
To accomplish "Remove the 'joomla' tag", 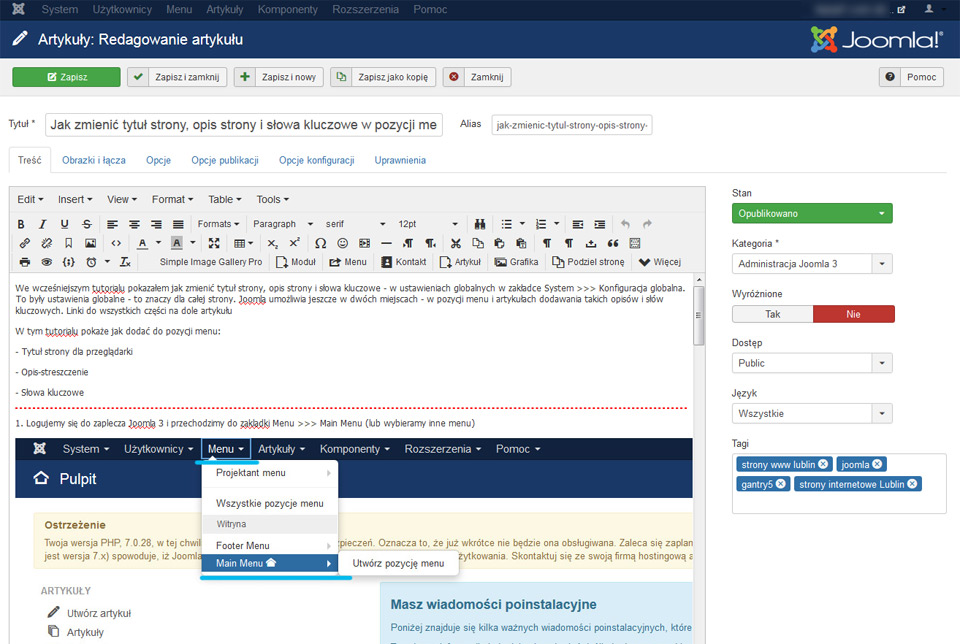I will click(877, 464).
